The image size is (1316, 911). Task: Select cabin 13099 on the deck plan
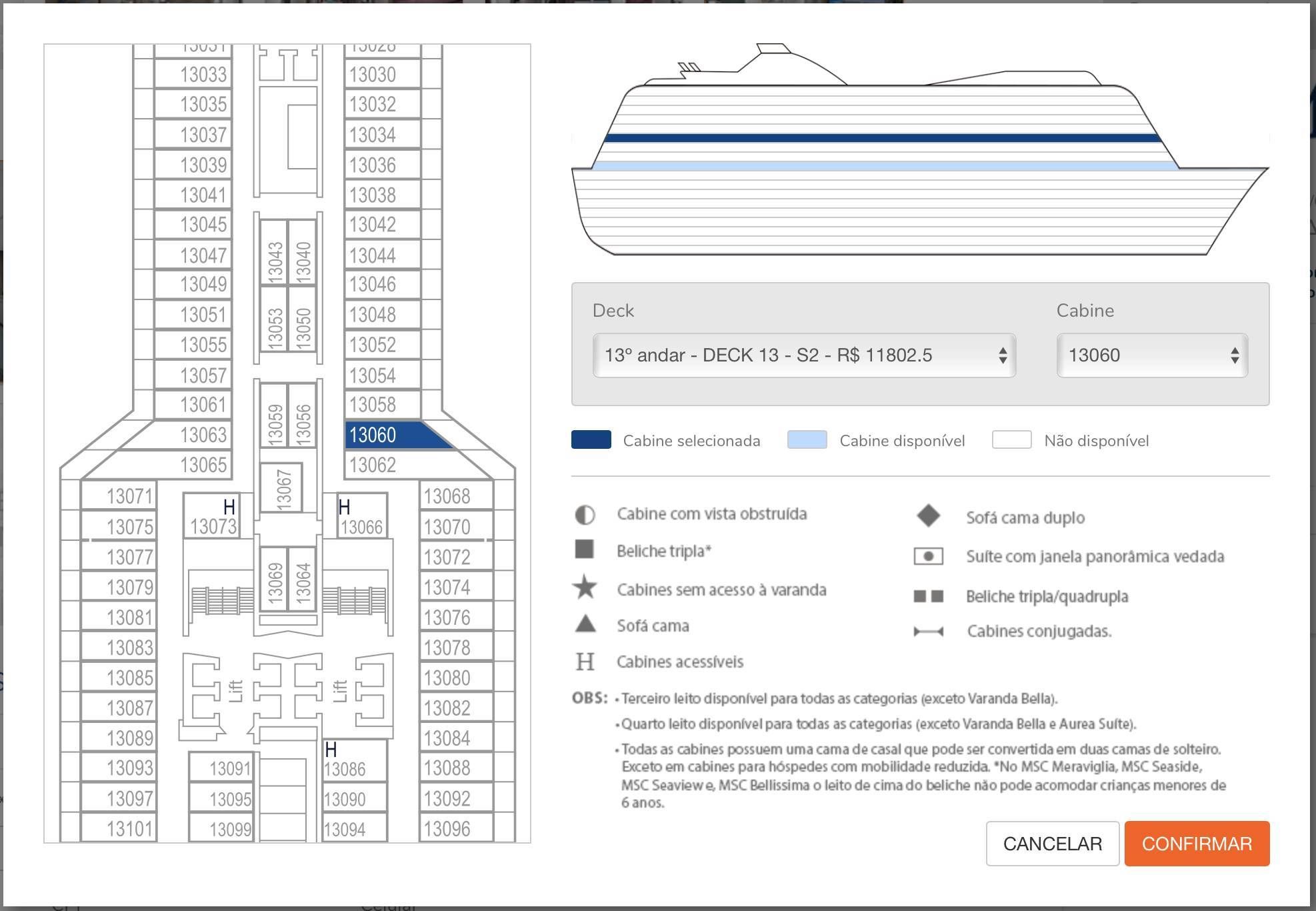click(x=221, y=829)
